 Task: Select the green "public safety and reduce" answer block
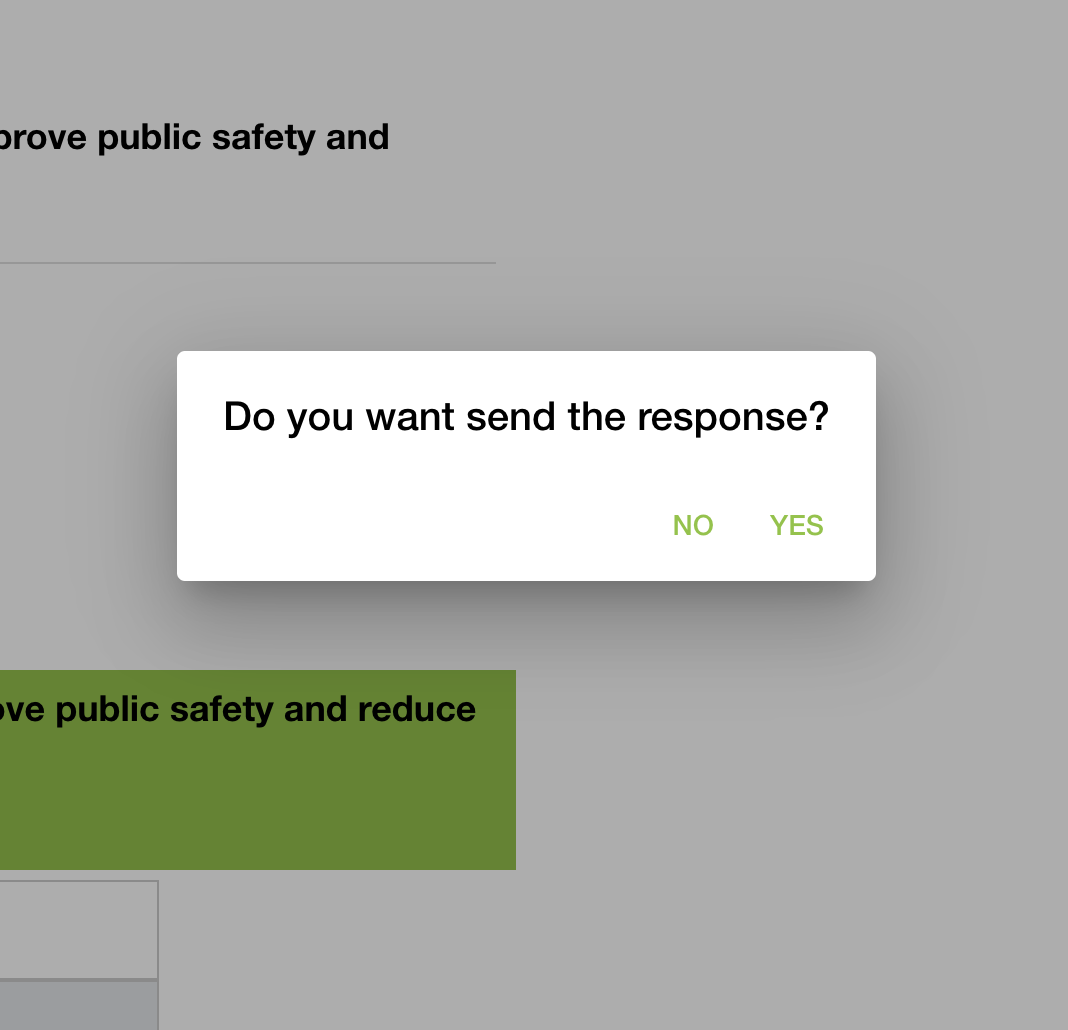[x=257, y=769]
